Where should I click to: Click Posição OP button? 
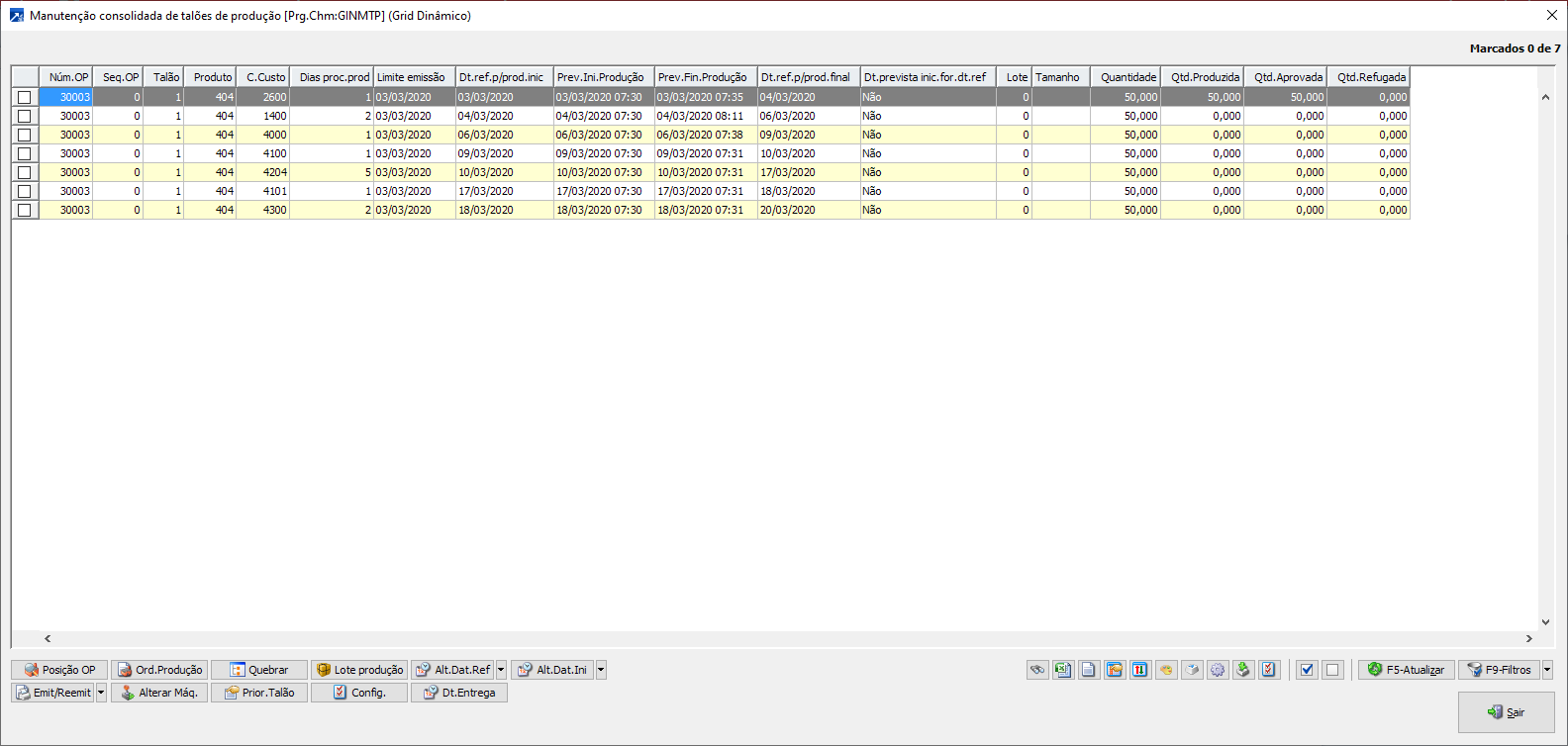point(59,670)
